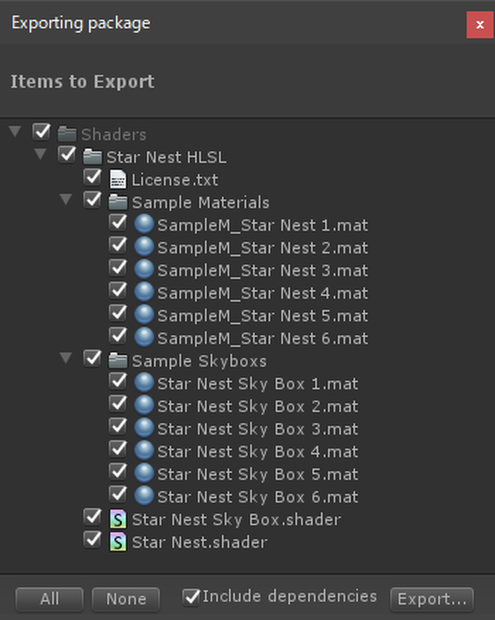Click the None button
Viewport: 495px width, 620px height.
(126, 599)
